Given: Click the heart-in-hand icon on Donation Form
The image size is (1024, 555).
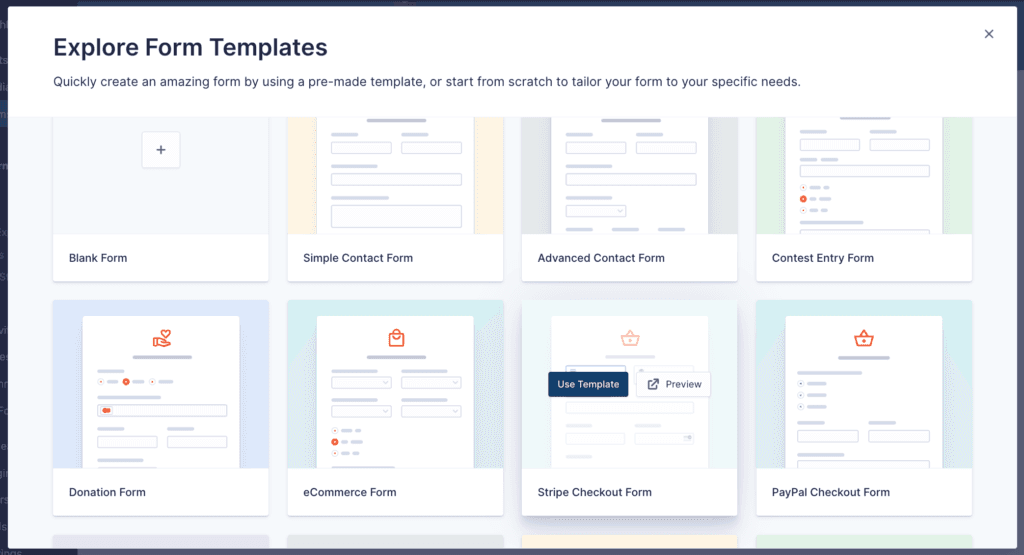Looking at the screenshot, I should [x=162, y=338].
